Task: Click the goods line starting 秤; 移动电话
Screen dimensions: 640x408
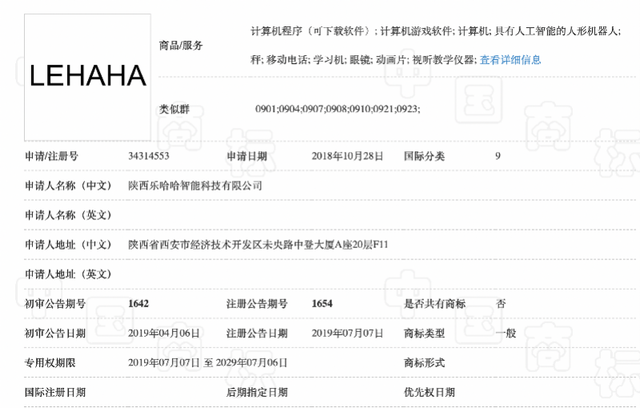Action: pyautogui.click(x=363, y=60)
